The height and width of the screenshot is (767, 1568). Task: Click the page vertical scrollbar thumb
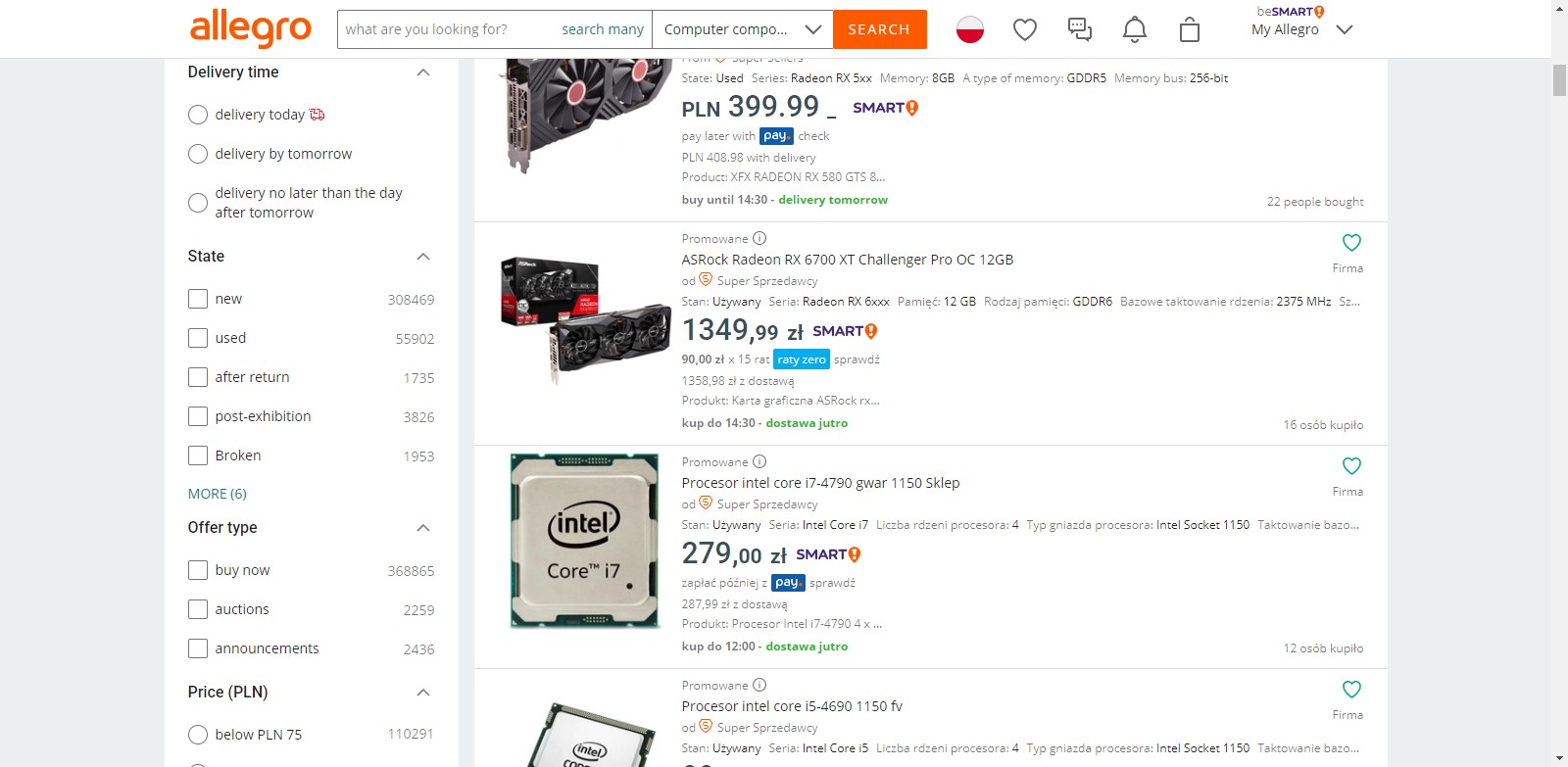(x=1559, y=80)
